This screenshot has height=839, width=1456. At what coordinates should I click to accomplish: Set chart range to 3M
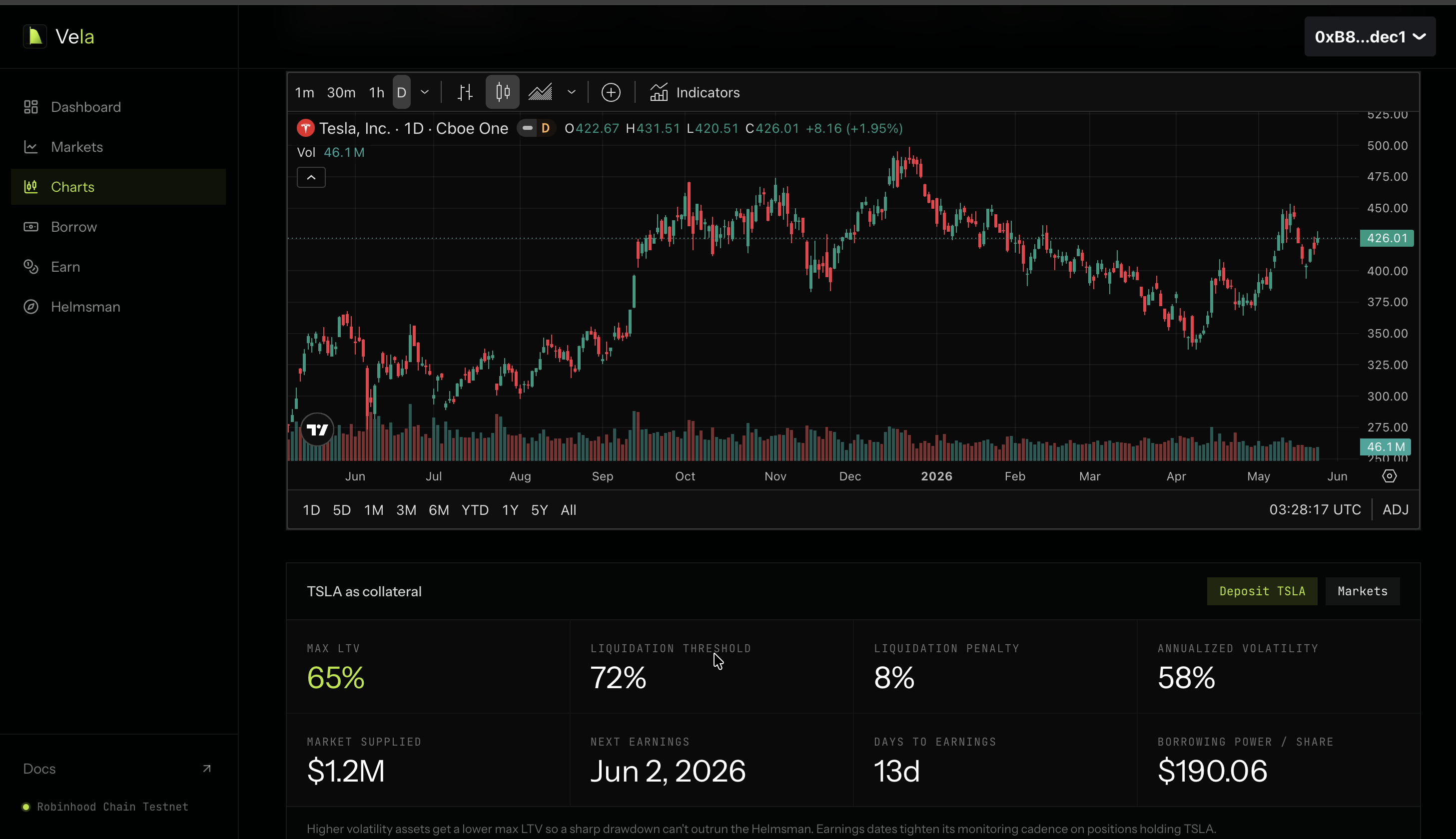coord(406,510)
